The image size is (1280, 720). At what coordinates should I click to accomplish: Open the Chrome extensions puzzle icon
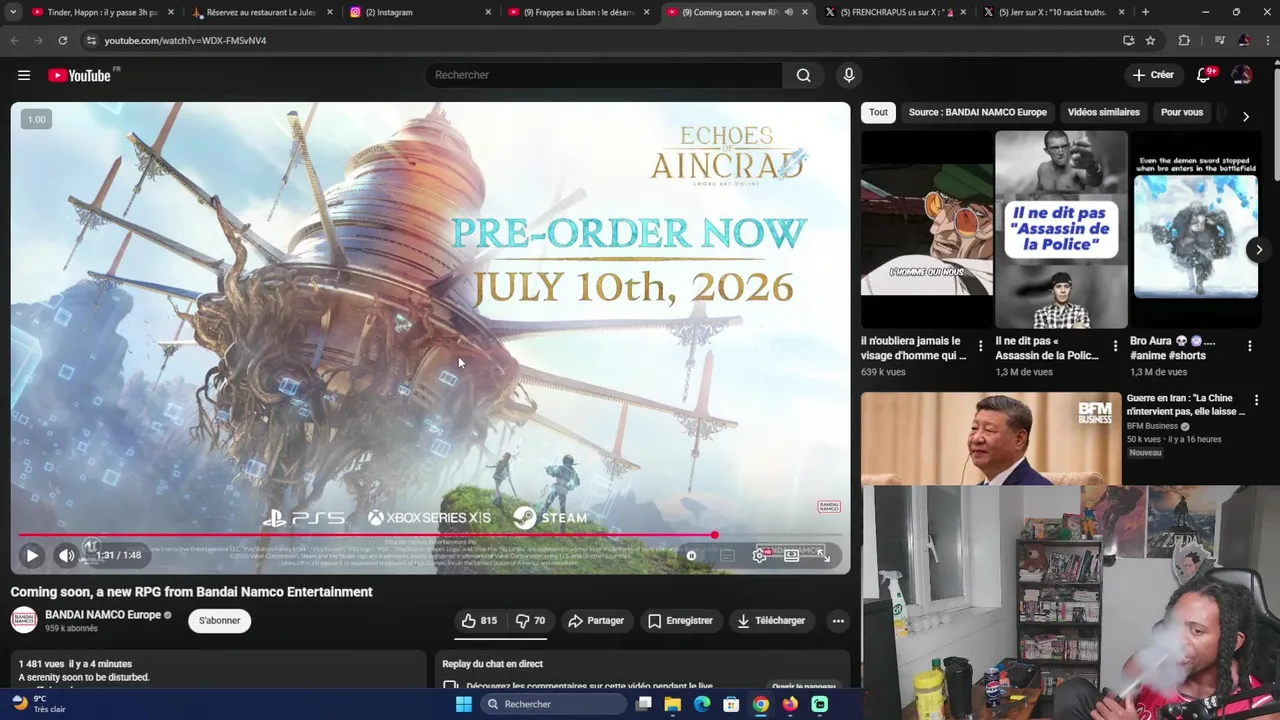(x=1184, y=40)
